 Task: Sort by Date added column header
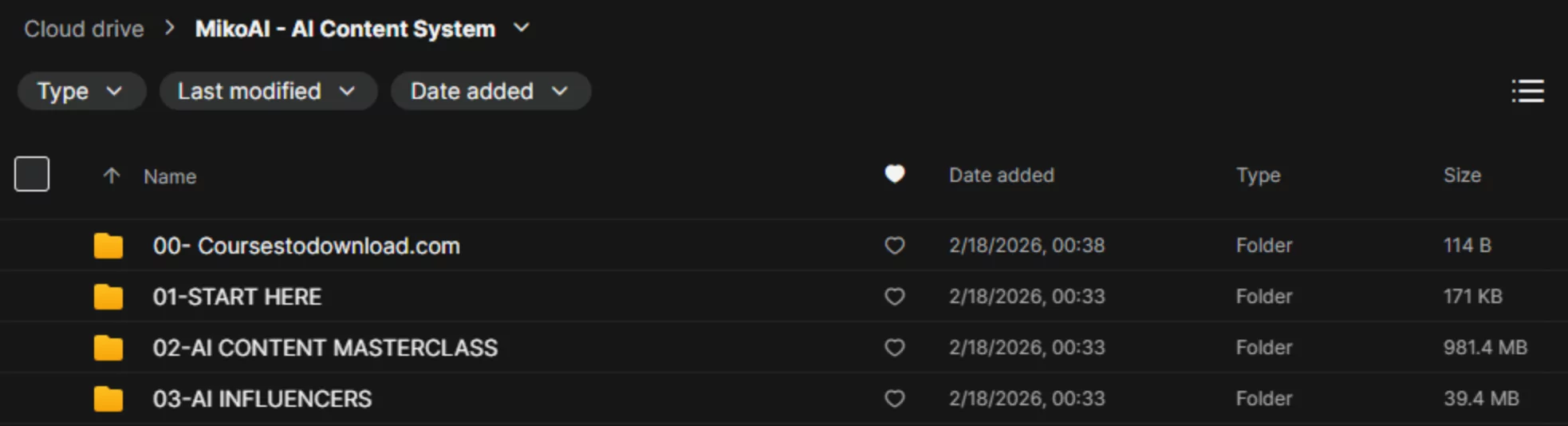1001,175
